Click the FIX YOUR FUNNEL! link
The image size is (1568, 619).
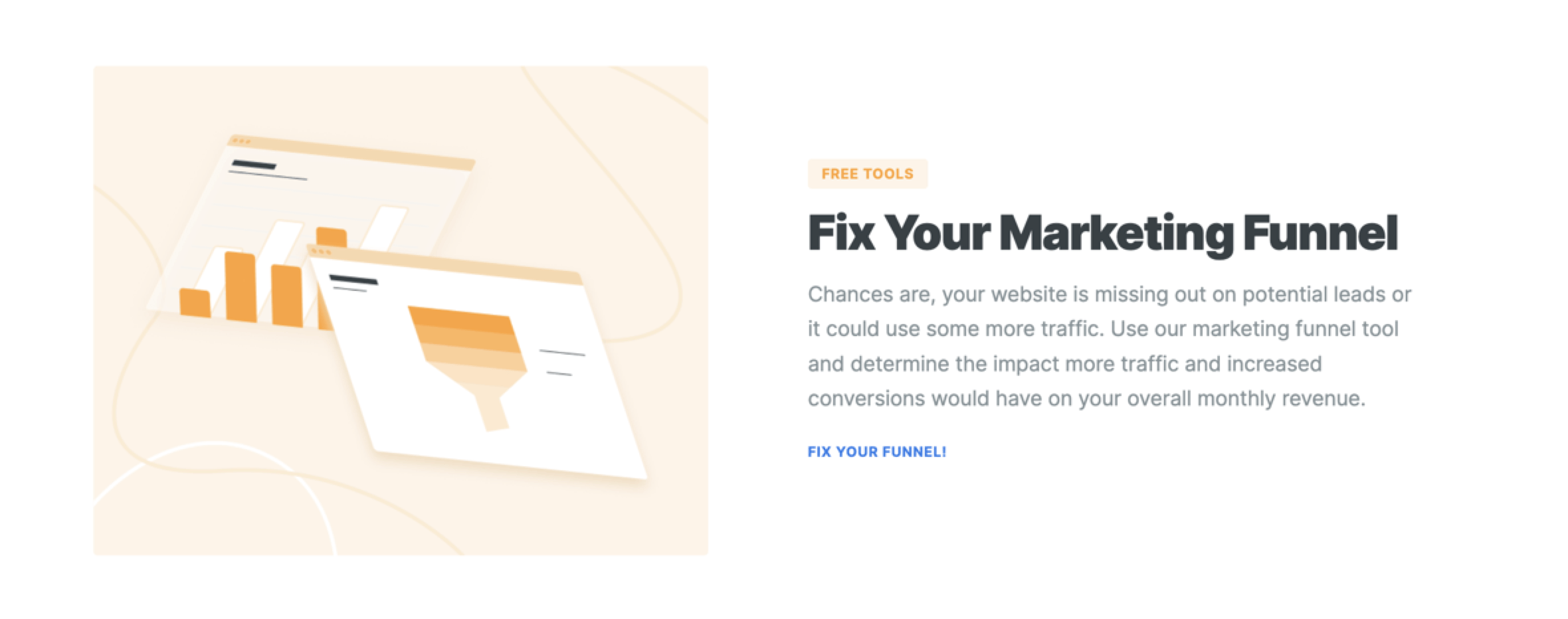click(876, 452)
